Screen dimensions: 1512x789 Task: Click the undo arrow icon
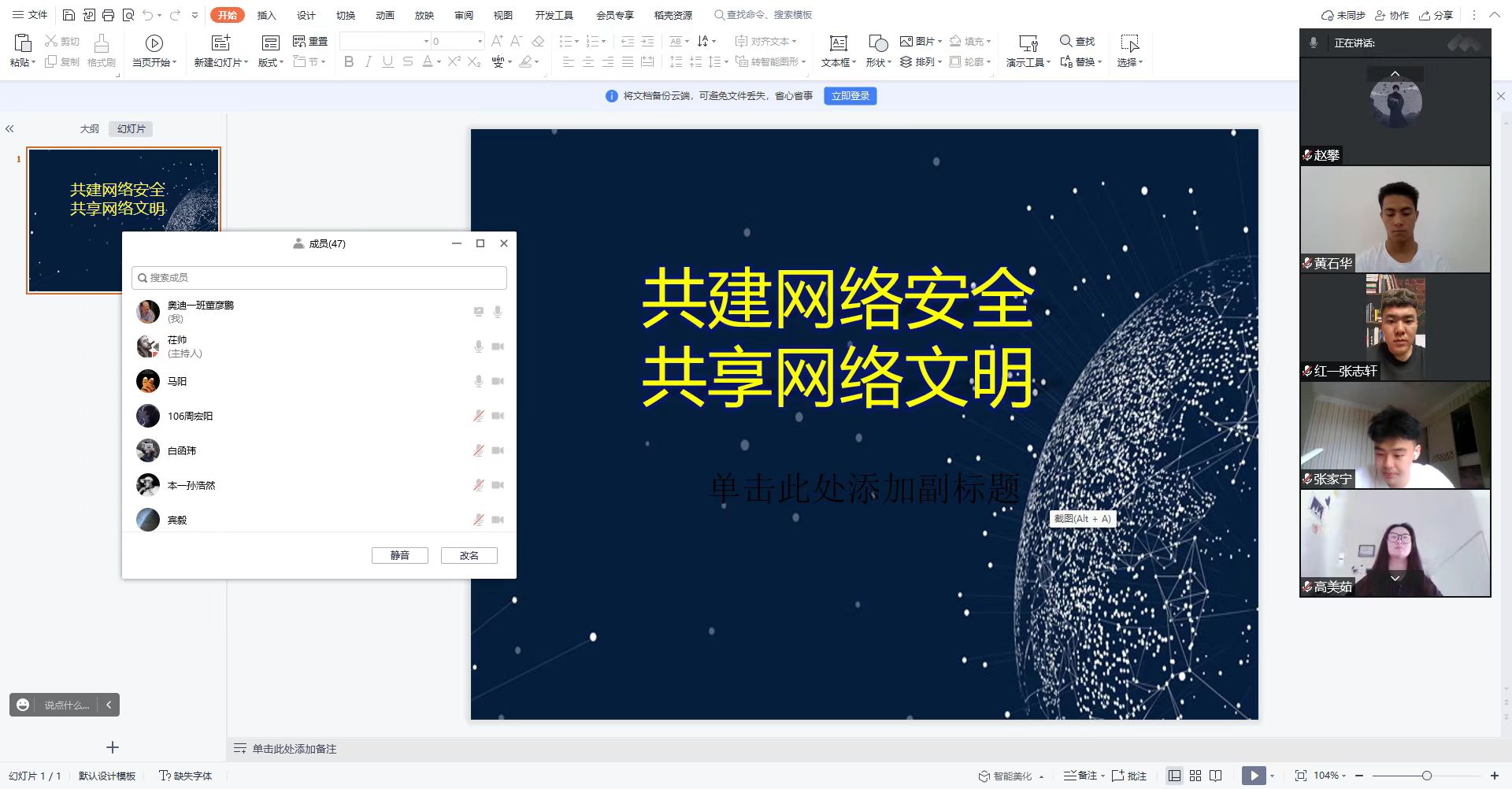click(x=147, y=15)
